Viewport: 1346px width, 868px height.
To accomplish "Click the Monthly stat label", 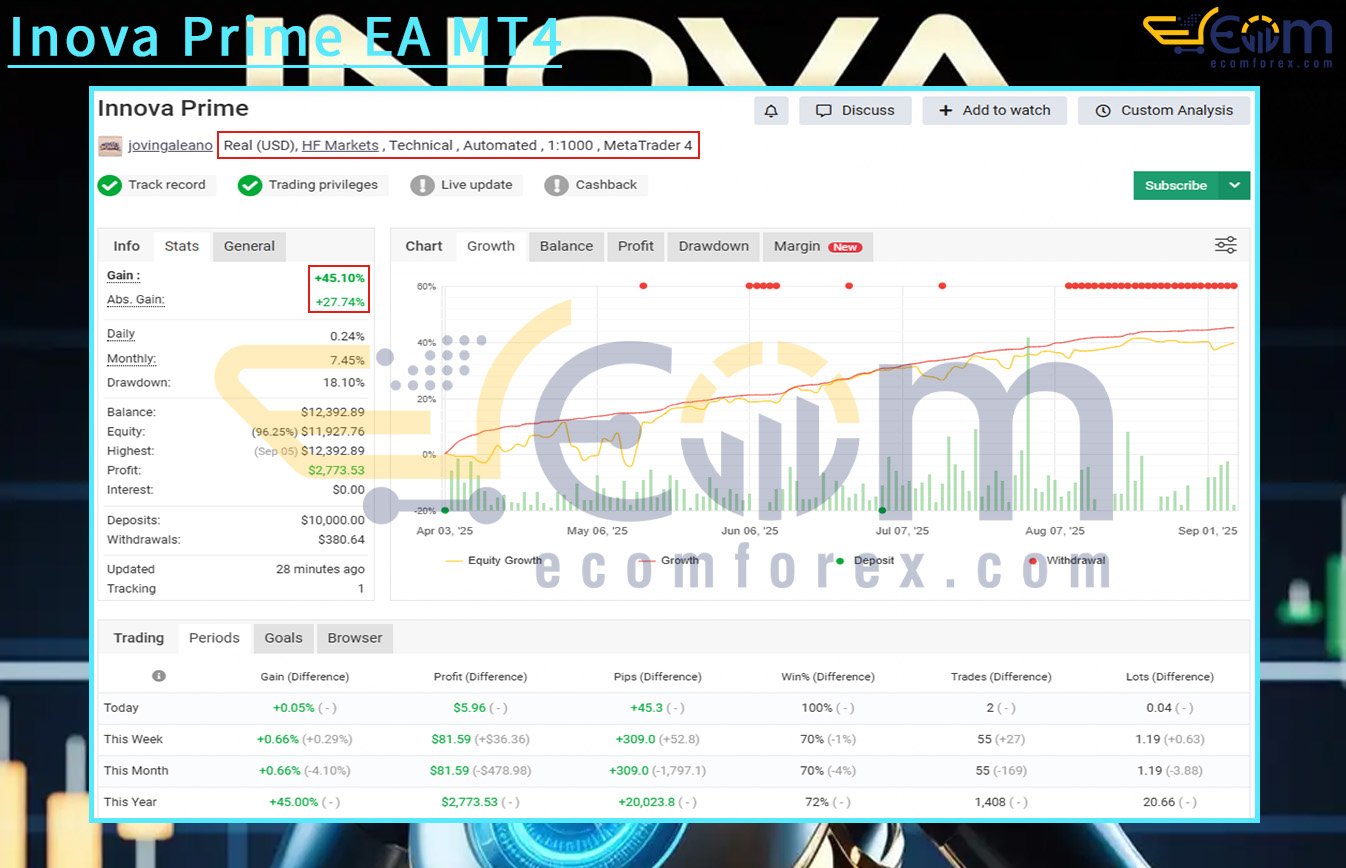I will click(131, 359).
